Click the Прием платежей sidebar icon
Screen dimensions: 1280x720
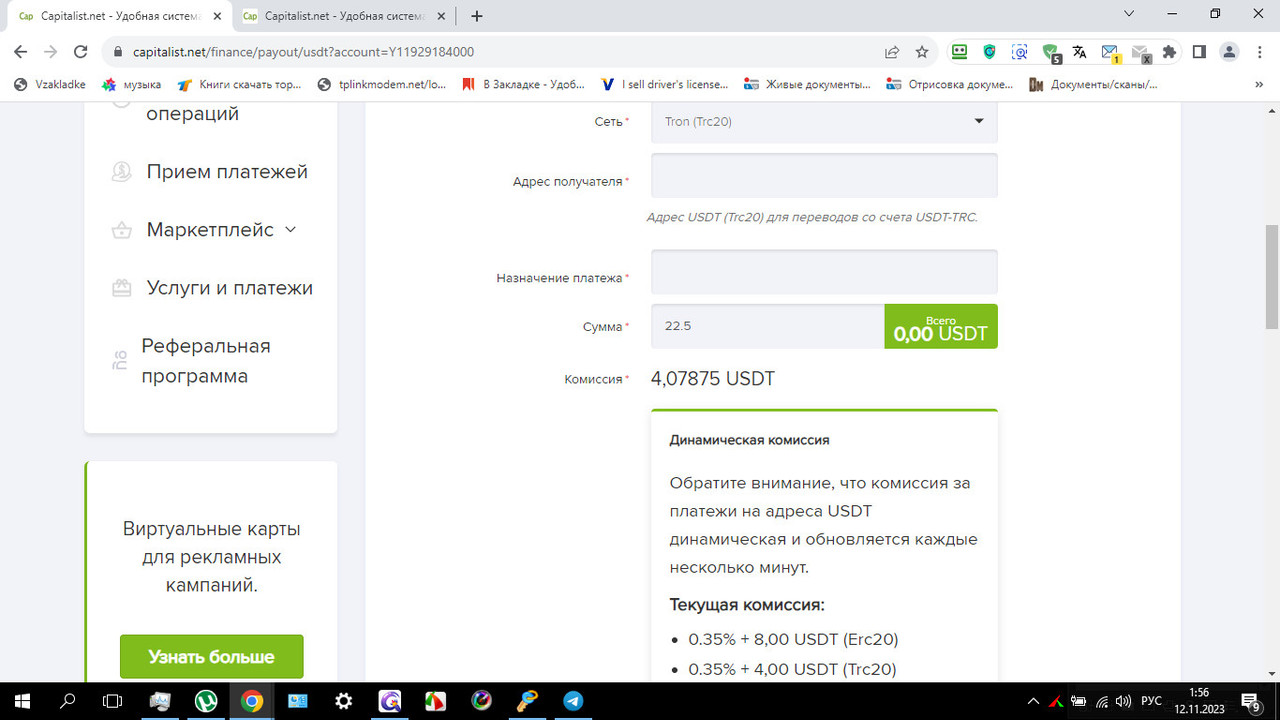[121, 172]
